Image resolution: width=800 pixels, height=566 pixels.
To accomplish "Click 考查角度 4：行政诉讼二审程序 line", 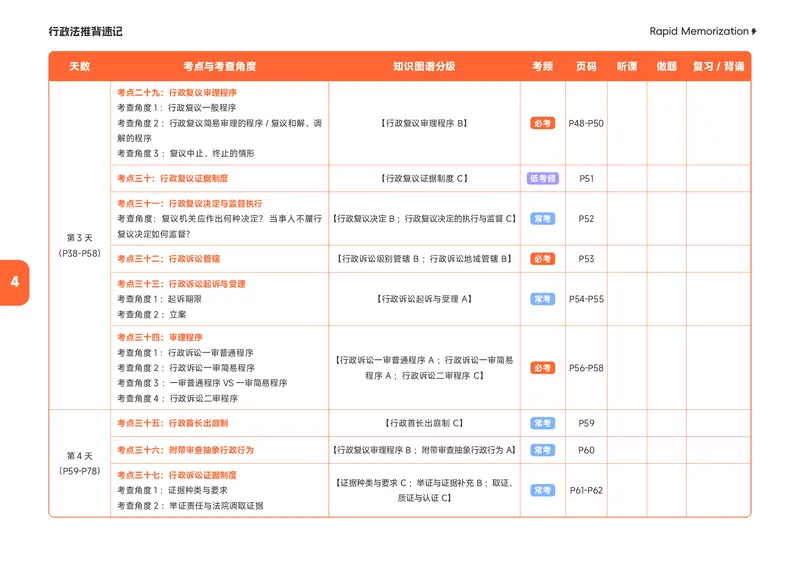I will [178, 399].
